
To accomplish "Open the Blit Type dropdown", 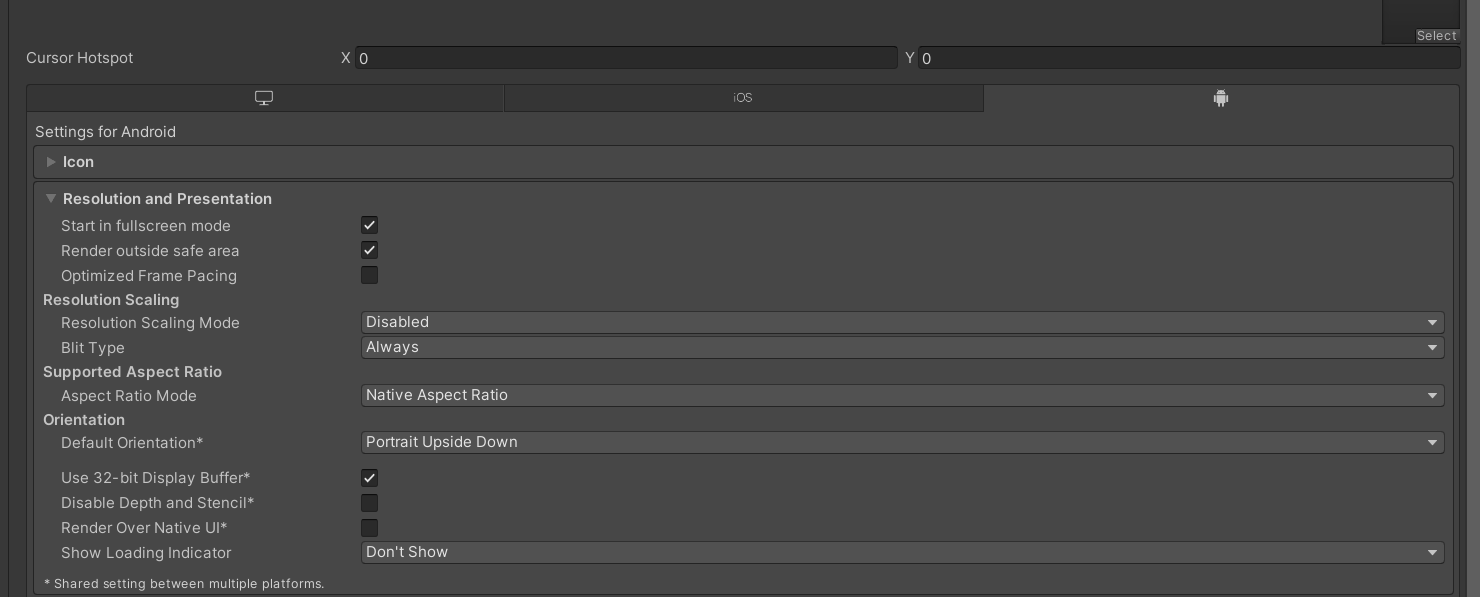I will pyautogui.click(x=902, y=347).
